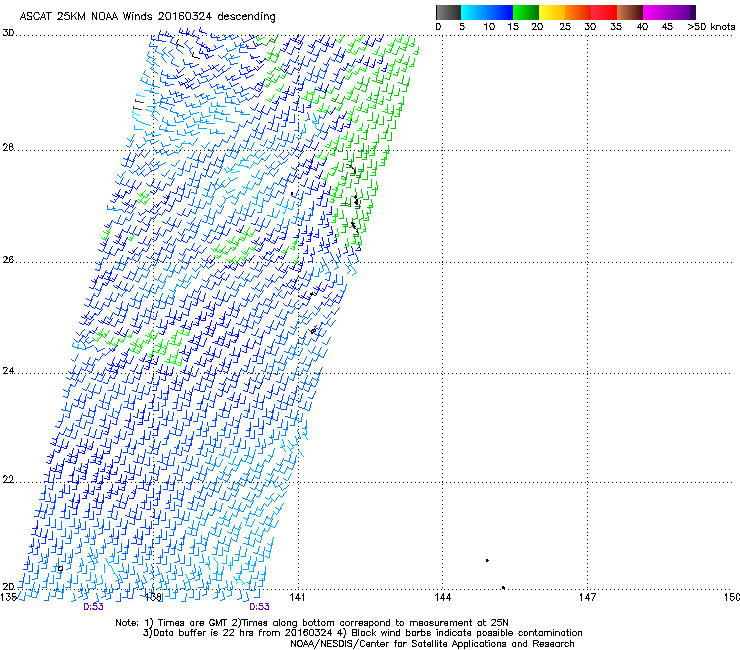
Task: Click the '15' legend value label
Action: [513, 27]
